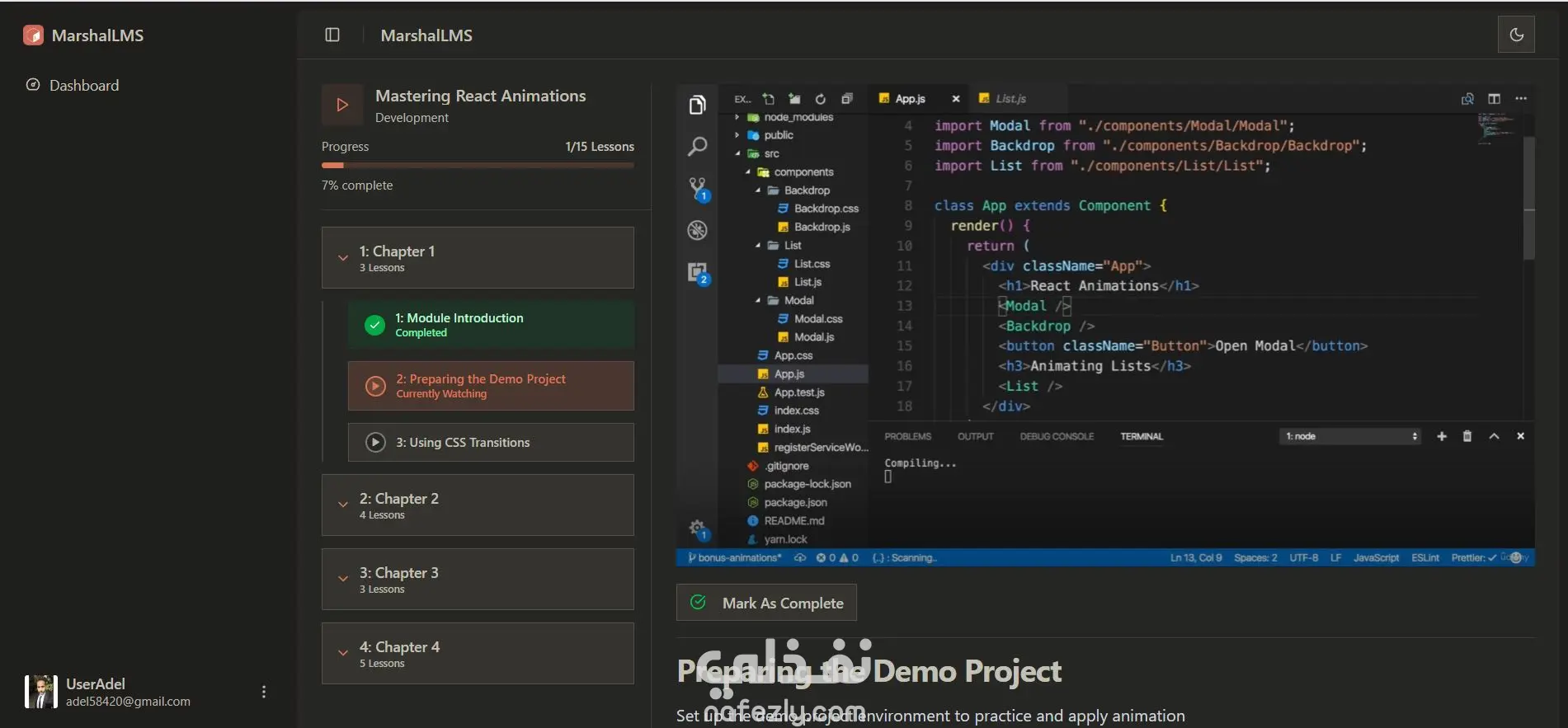Collapse the src folder
Image resolution: width=1568 pixels, height=728 pixels.
tap(771, 154)
